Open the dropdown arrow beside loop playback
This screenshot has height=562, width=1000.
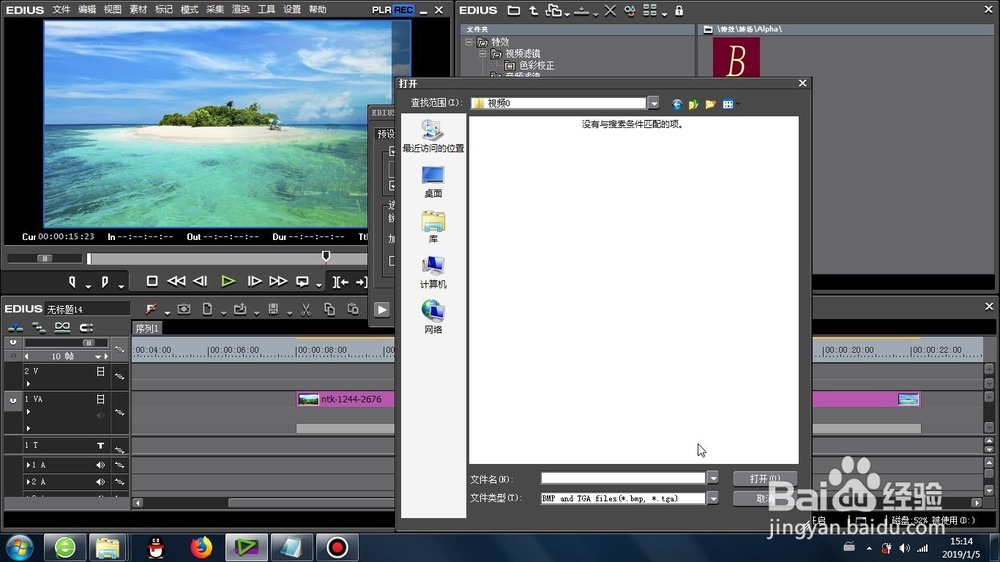[318, 286]
